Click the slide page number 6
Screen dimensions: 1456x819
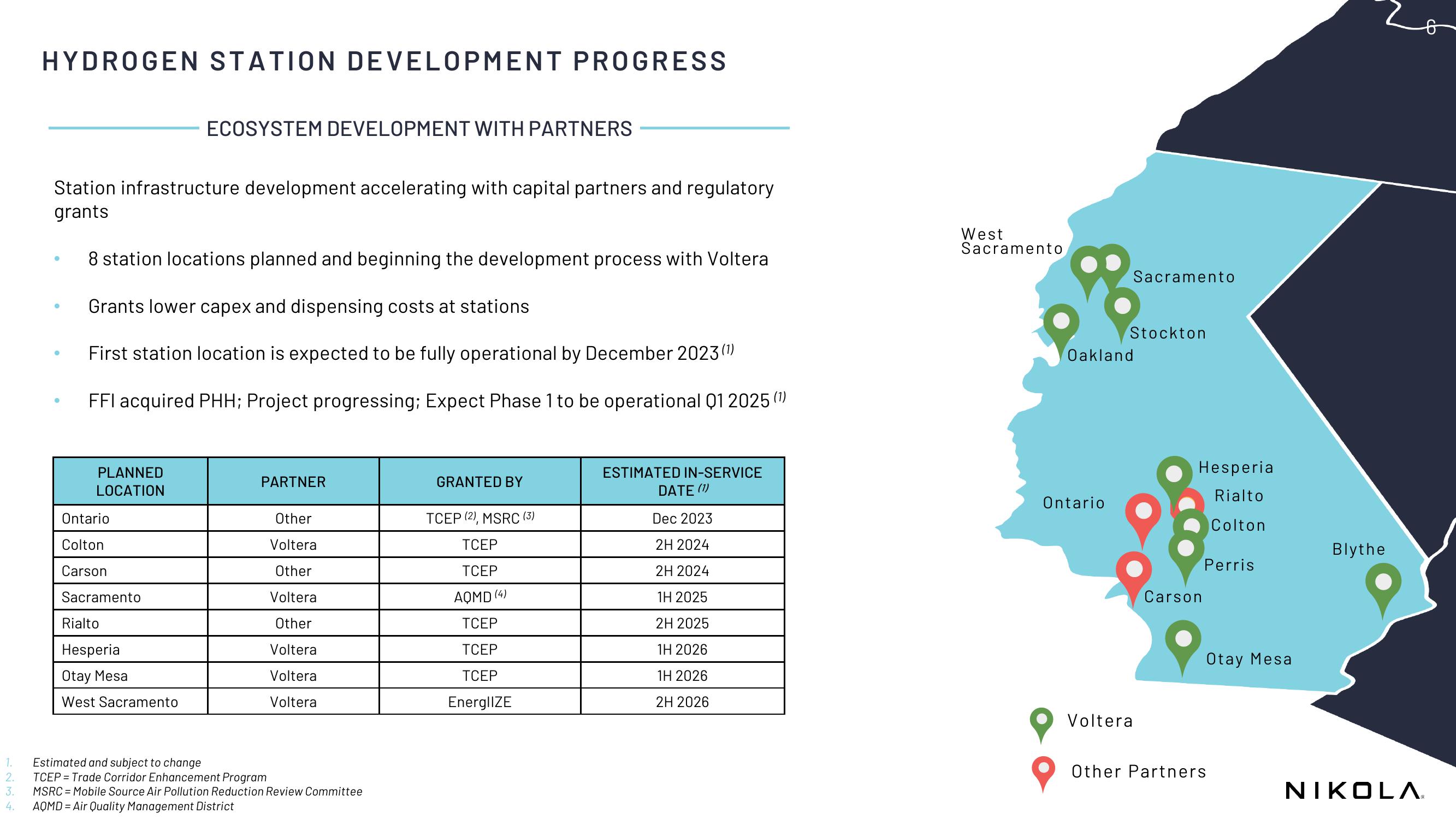click(1430, 27)
